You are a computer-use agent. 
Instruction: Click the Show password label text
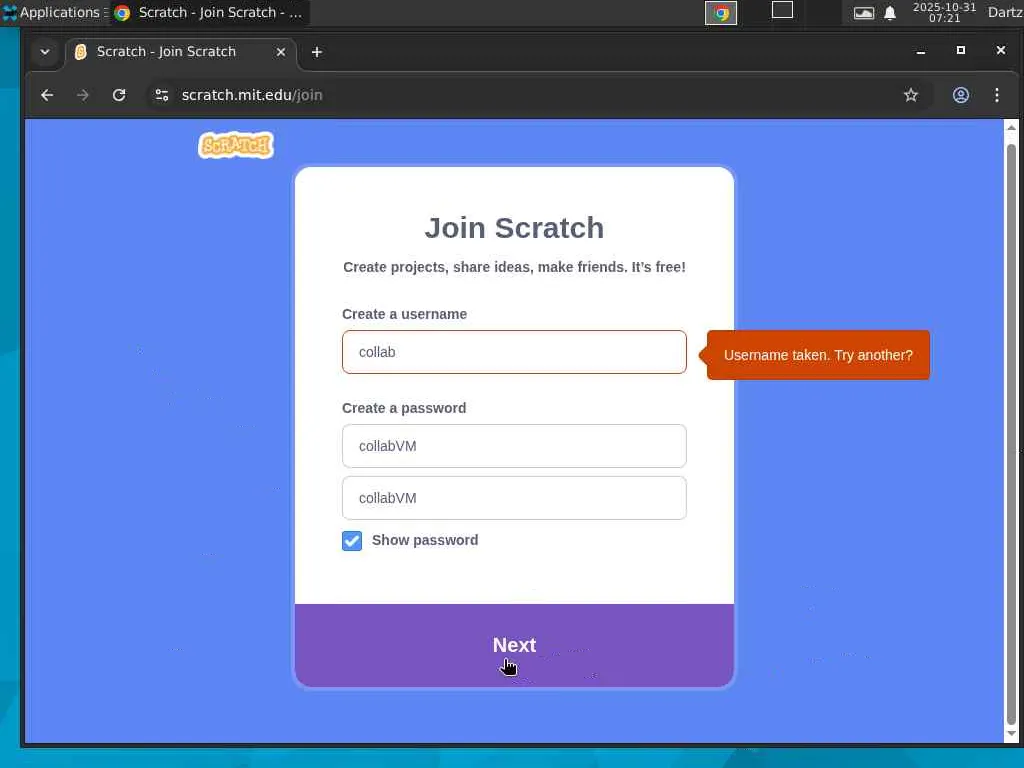tap(425, 540)
